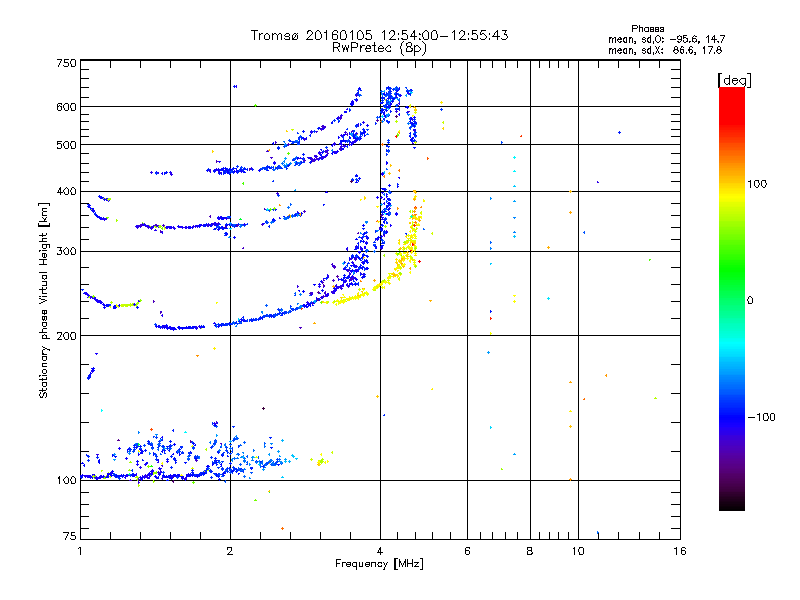Click the y-axis label '200'
The height and width of the screenshot is (600, 800).
(66, 336)
